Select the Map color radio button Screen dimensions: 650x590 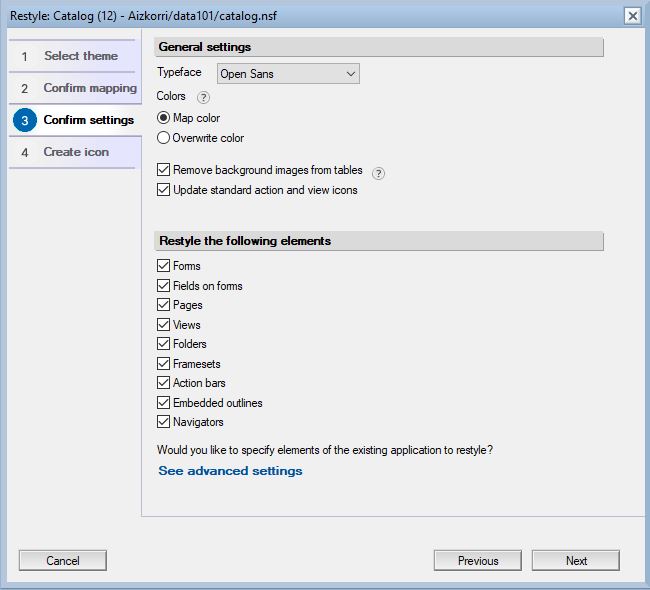(164, 118)
